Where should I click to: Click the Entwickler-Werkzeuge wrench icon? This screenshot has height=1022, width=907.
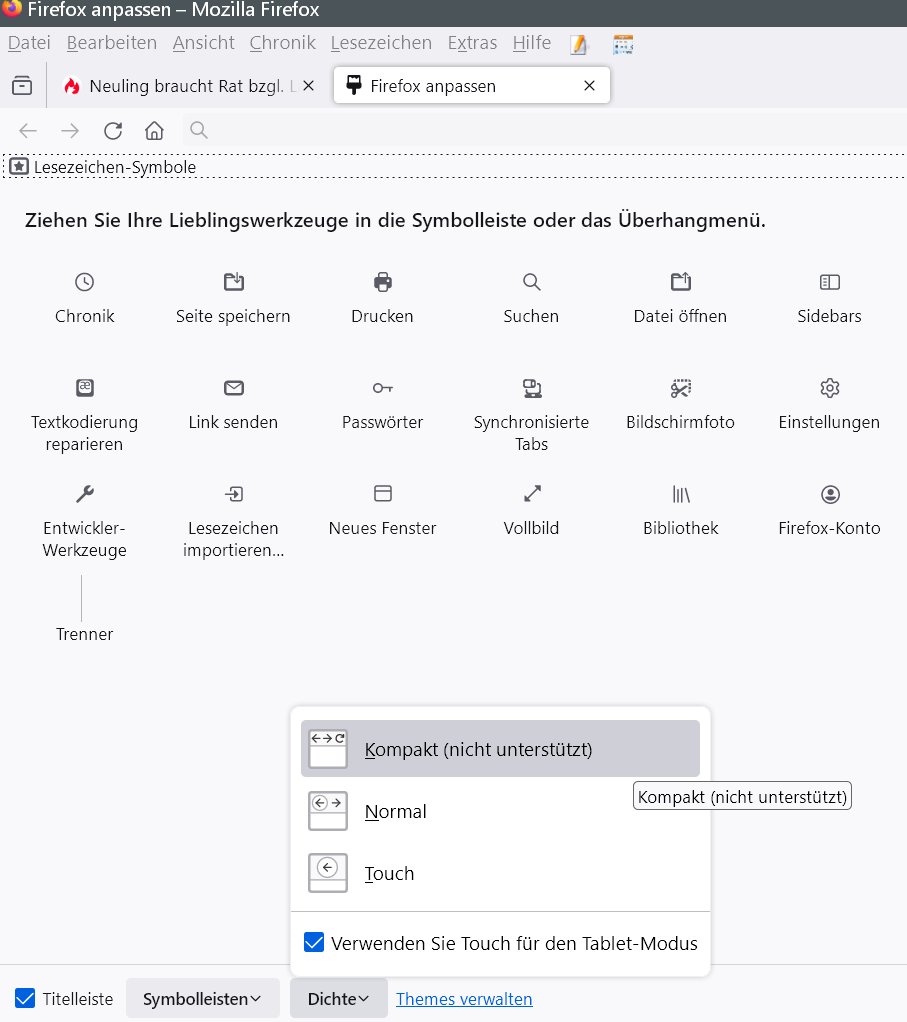tap(85, 494)
